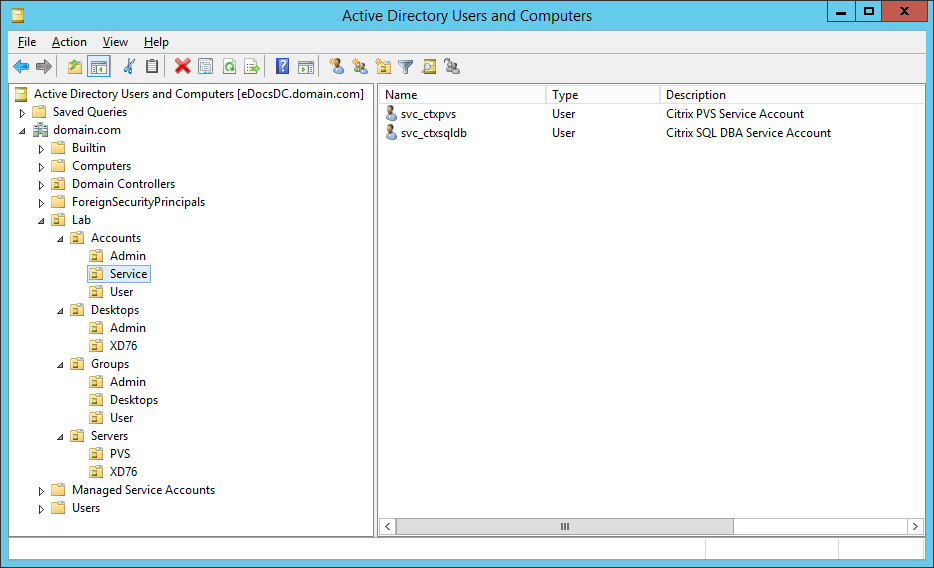Expand the Builtin tree node
The image size is (934, 568).
pyautogui.click(x=41, y=148)
